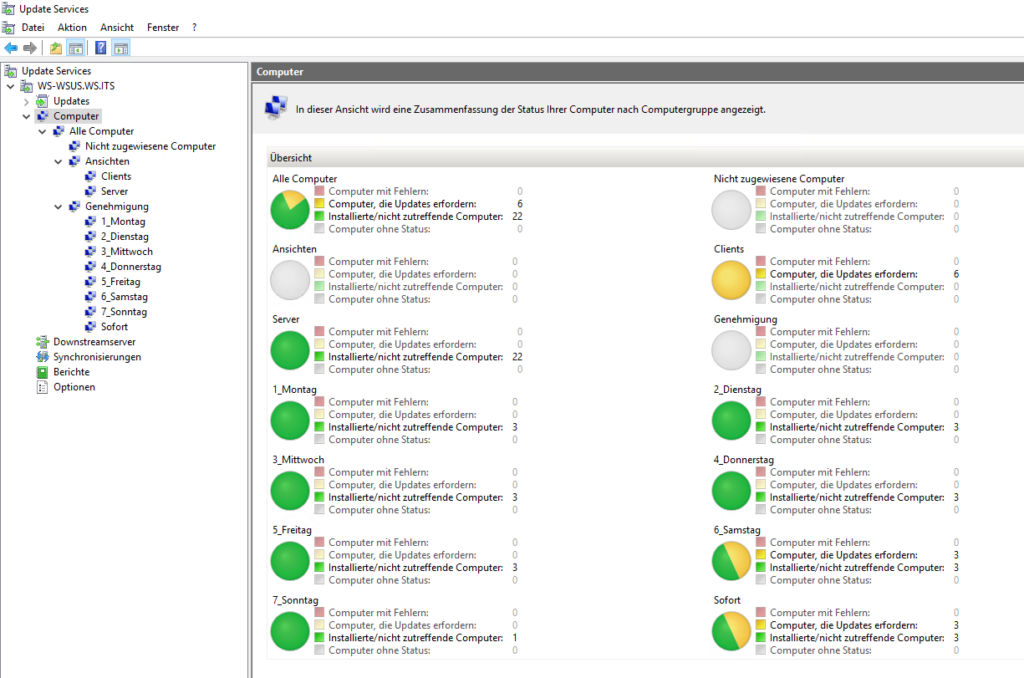Click the Update Services root icon
Image resolution: width=1024 pixels, height=678 pixels.
click(10, 71)
